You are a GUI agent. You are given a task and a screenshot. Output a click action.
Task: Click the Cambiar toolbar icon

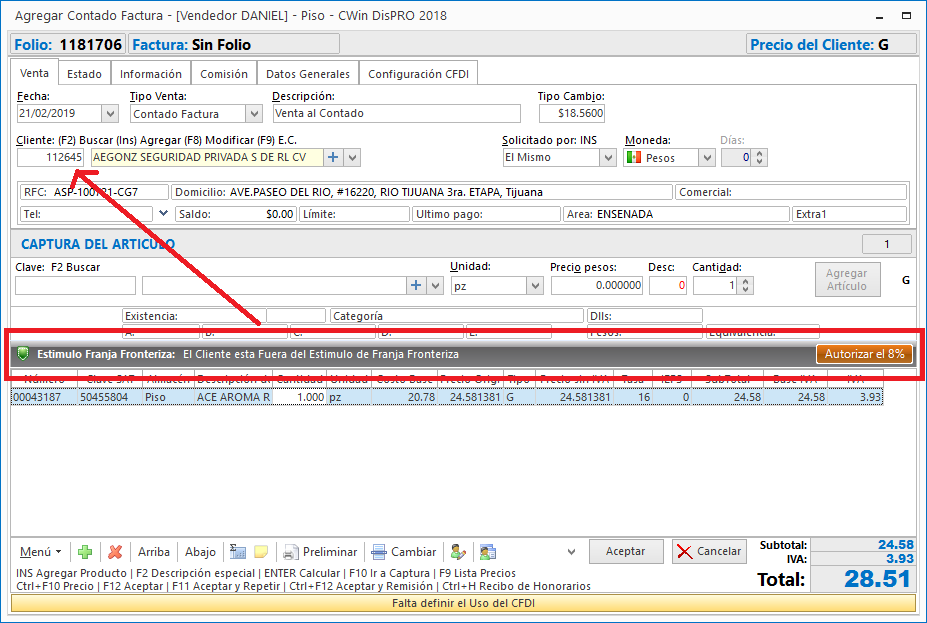(x=379, y=552)
